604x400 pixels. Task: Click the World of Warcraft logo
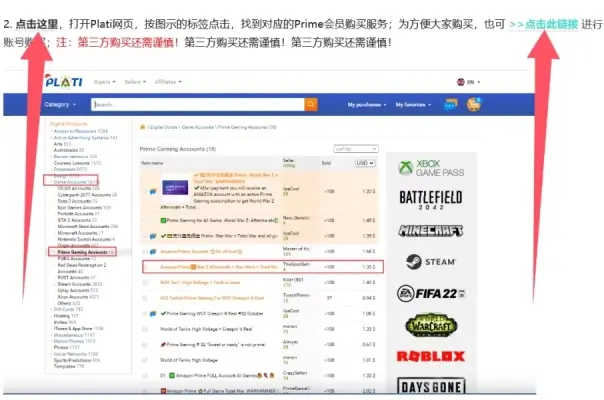pos(431,324)
